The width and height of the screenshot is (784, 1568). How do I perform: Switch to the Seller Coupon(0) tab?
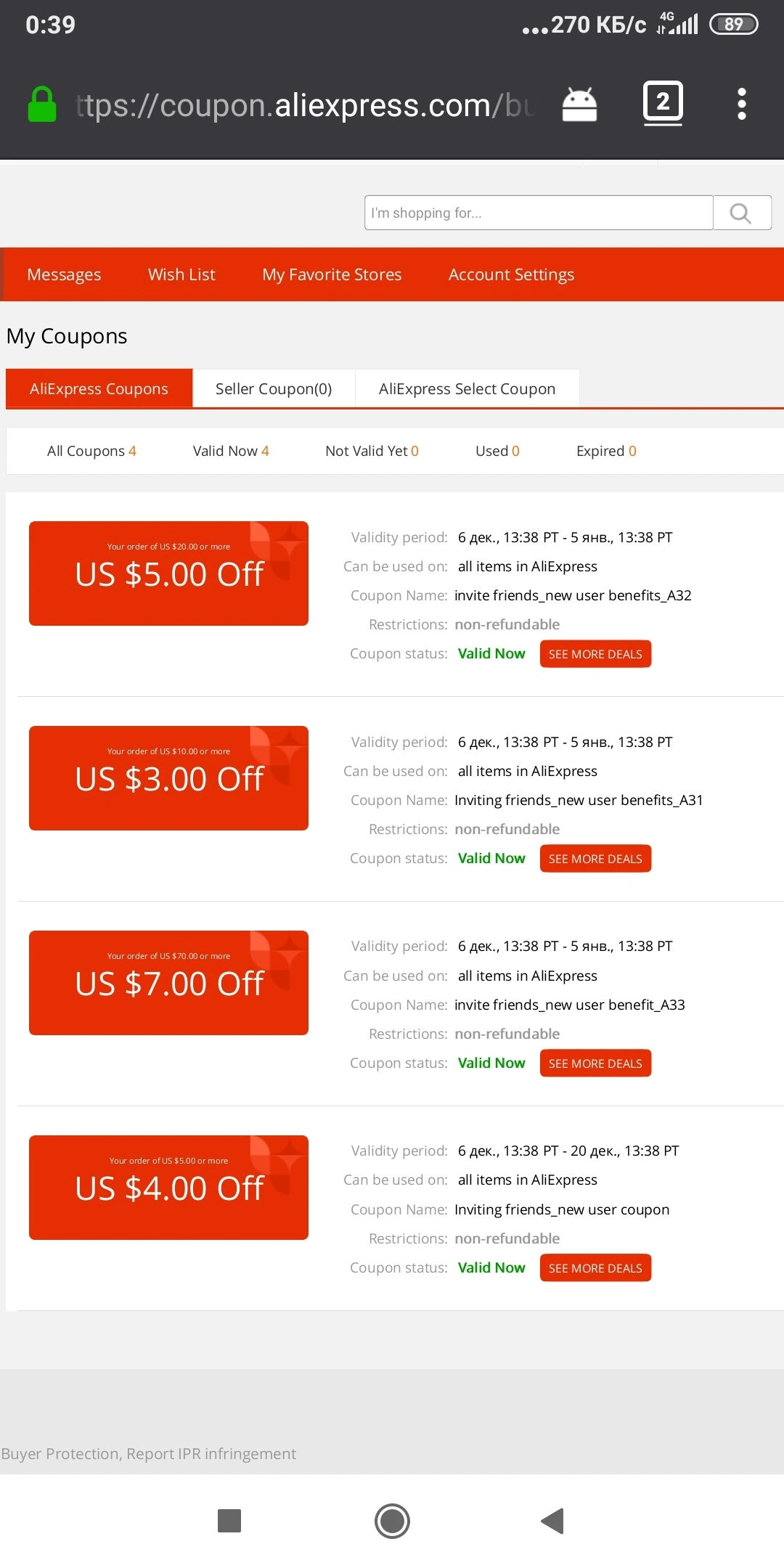coord(274,388)
